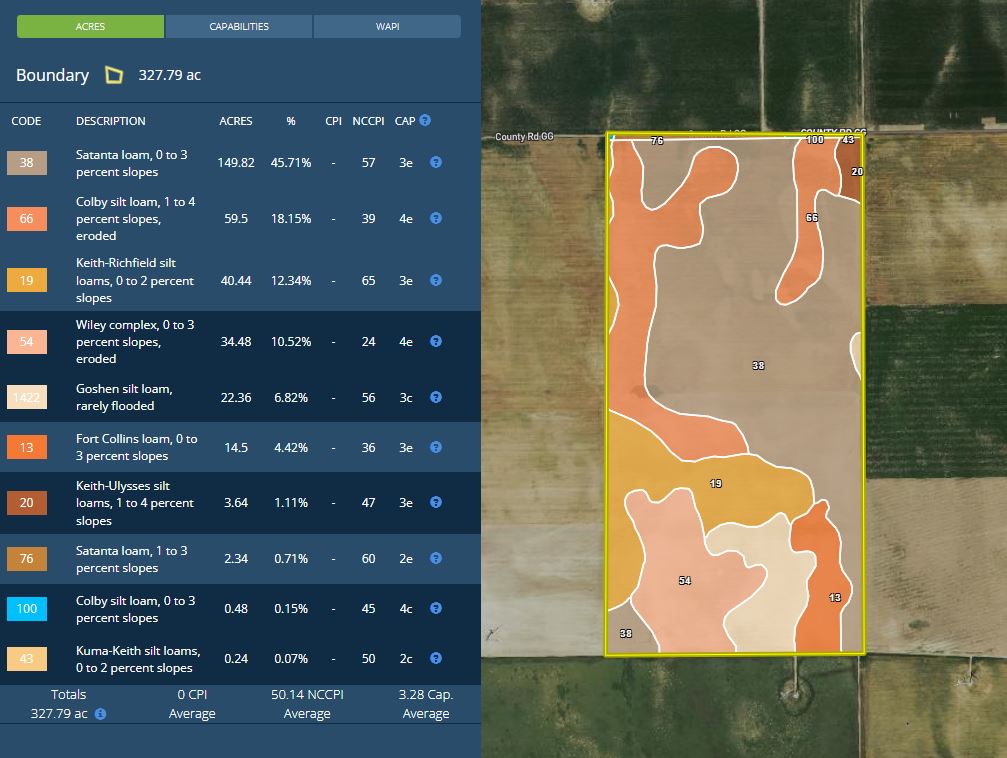Click Colby silt loam eroded description
This screenshot has width=1007, height=758.
[x=135, y=219]
